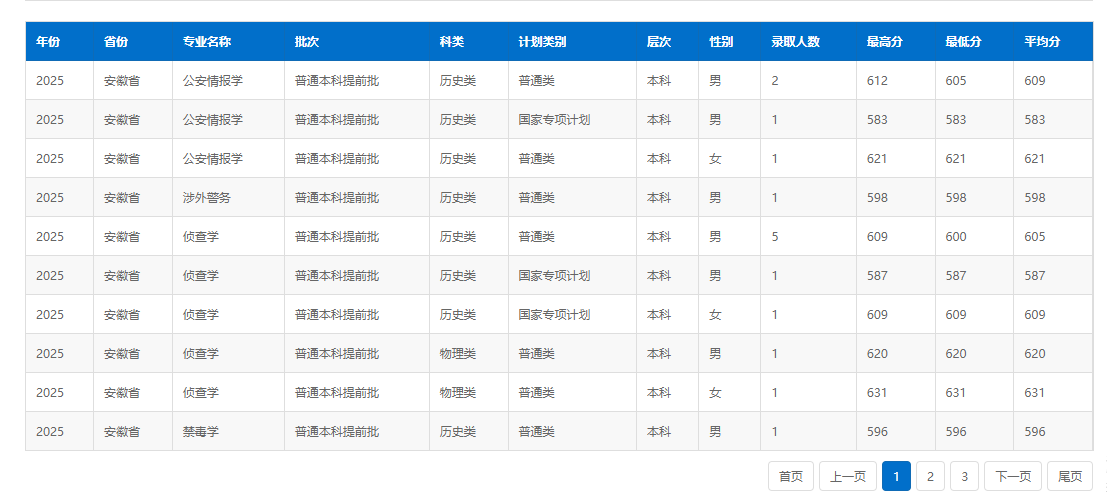Screen dimensions: 1107x502
Task: Click the 省份 column header
Action: coord(116,42)
